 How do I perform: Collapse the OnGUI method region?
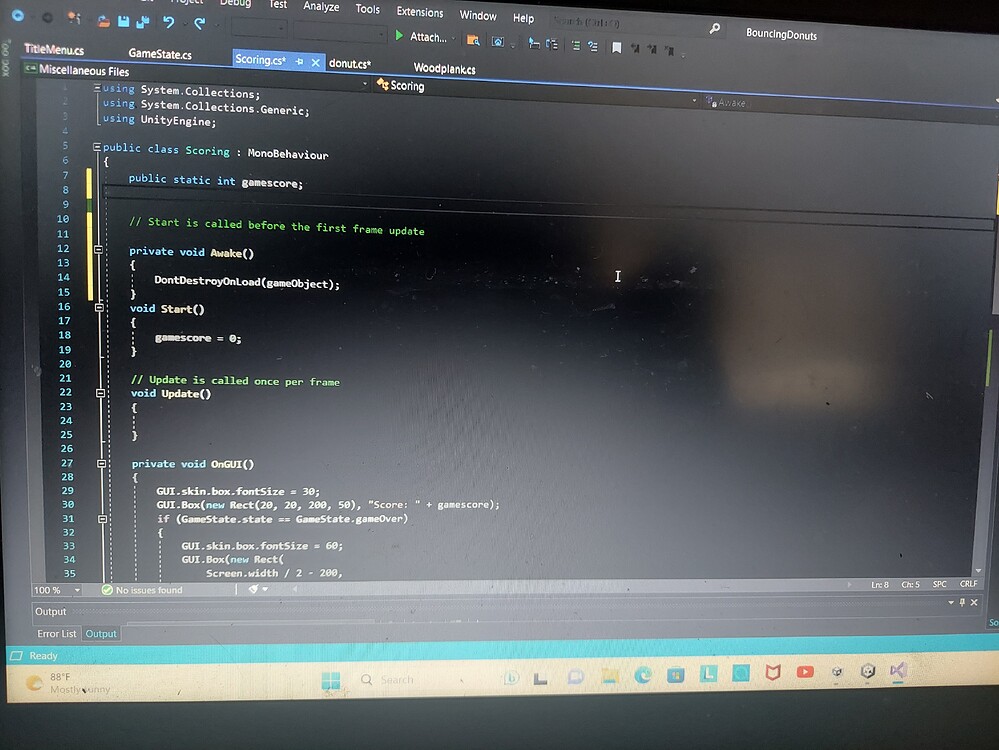[x=102, y=463]
